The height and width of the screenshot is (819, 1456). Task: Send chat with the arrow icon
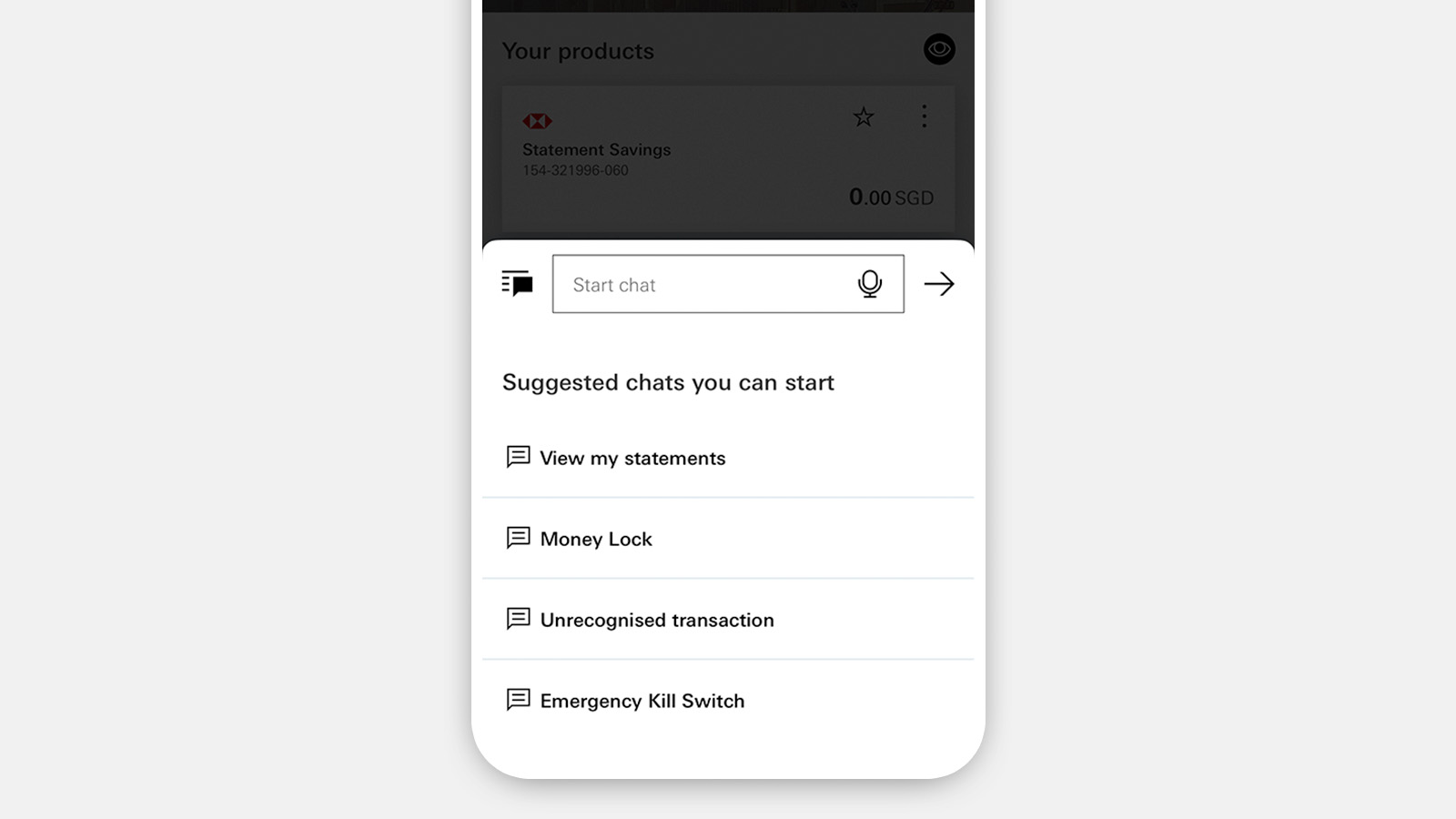939,284
